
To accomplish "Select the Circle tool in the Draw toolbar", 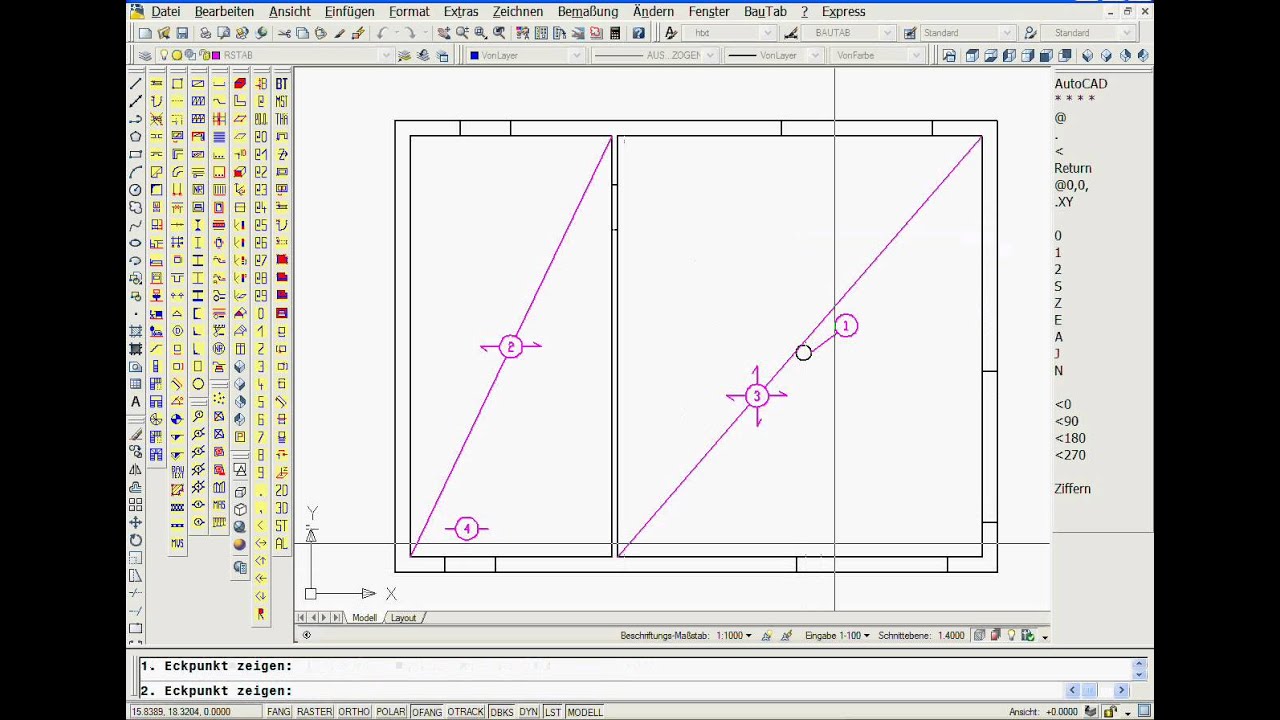I will click(x=136, y=189).
